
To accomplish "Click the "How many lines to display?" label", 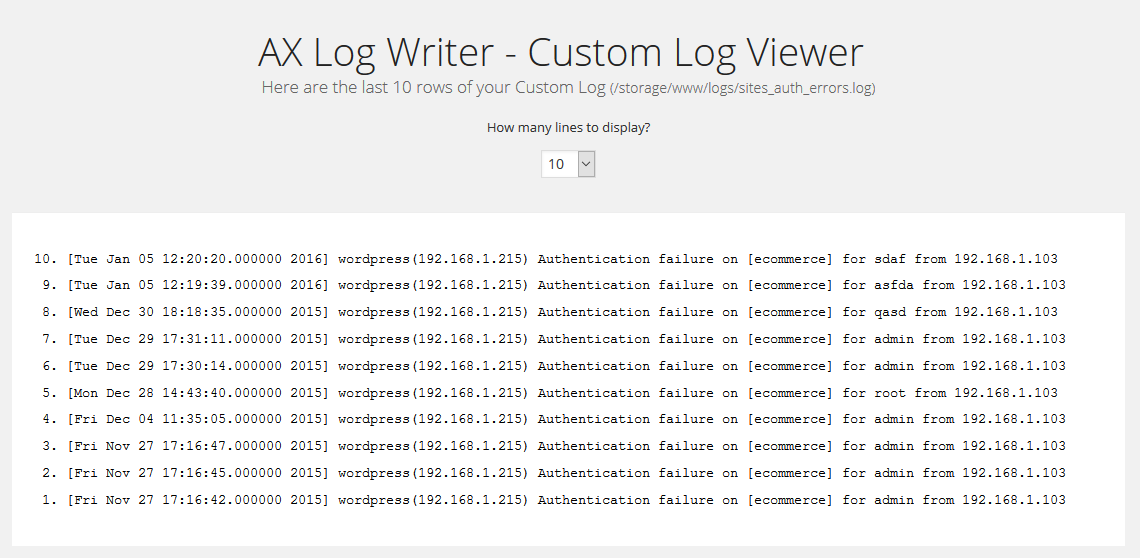I will pos(569,128).
